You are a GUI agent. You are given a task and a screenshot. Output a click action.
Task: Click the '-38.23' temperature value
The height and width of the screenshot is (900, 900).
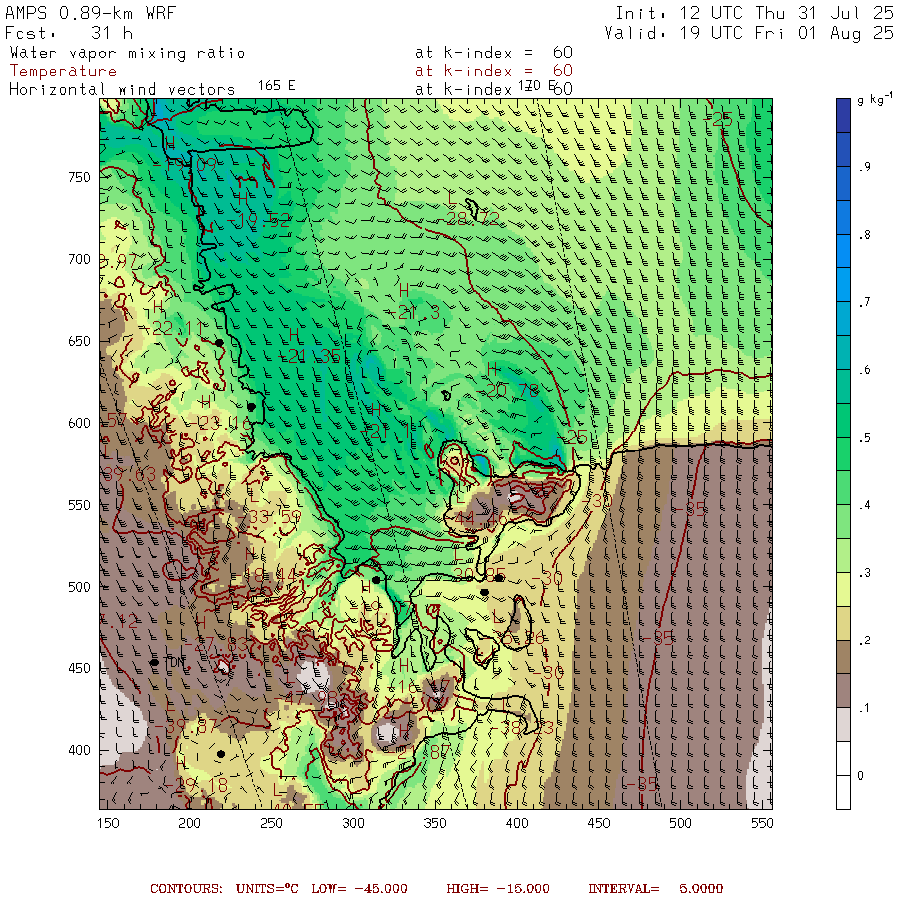pos(521,728)
